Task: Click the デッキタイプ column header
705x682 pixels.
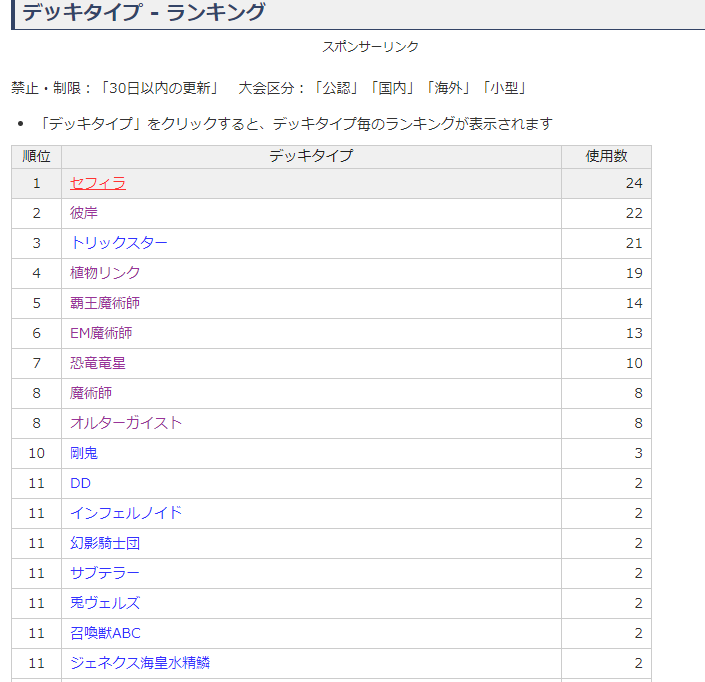Action: tap(311, 156)
